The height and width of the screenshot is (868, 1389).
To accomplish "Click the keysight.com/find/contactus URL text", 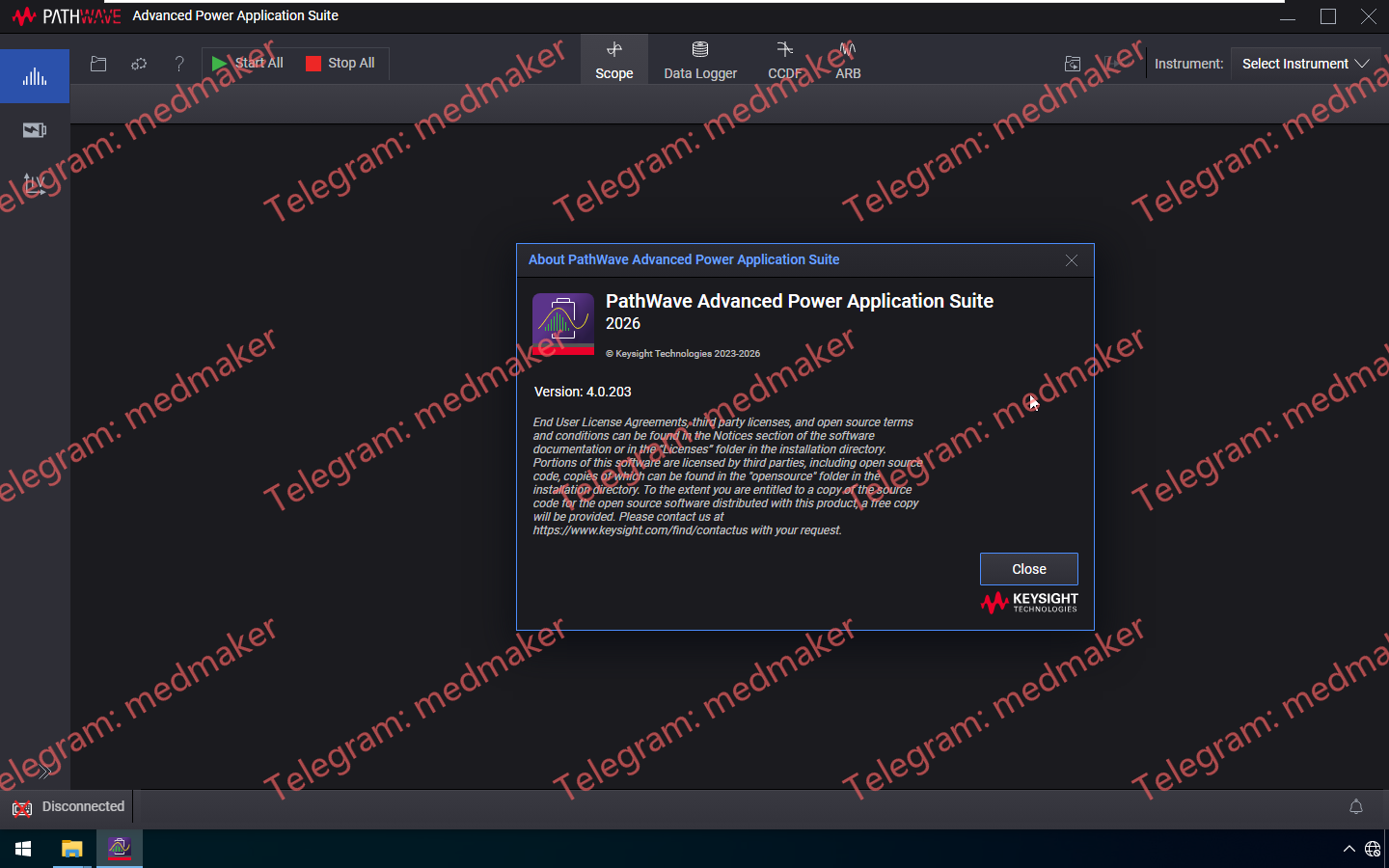I will click(x=640, y=530).
